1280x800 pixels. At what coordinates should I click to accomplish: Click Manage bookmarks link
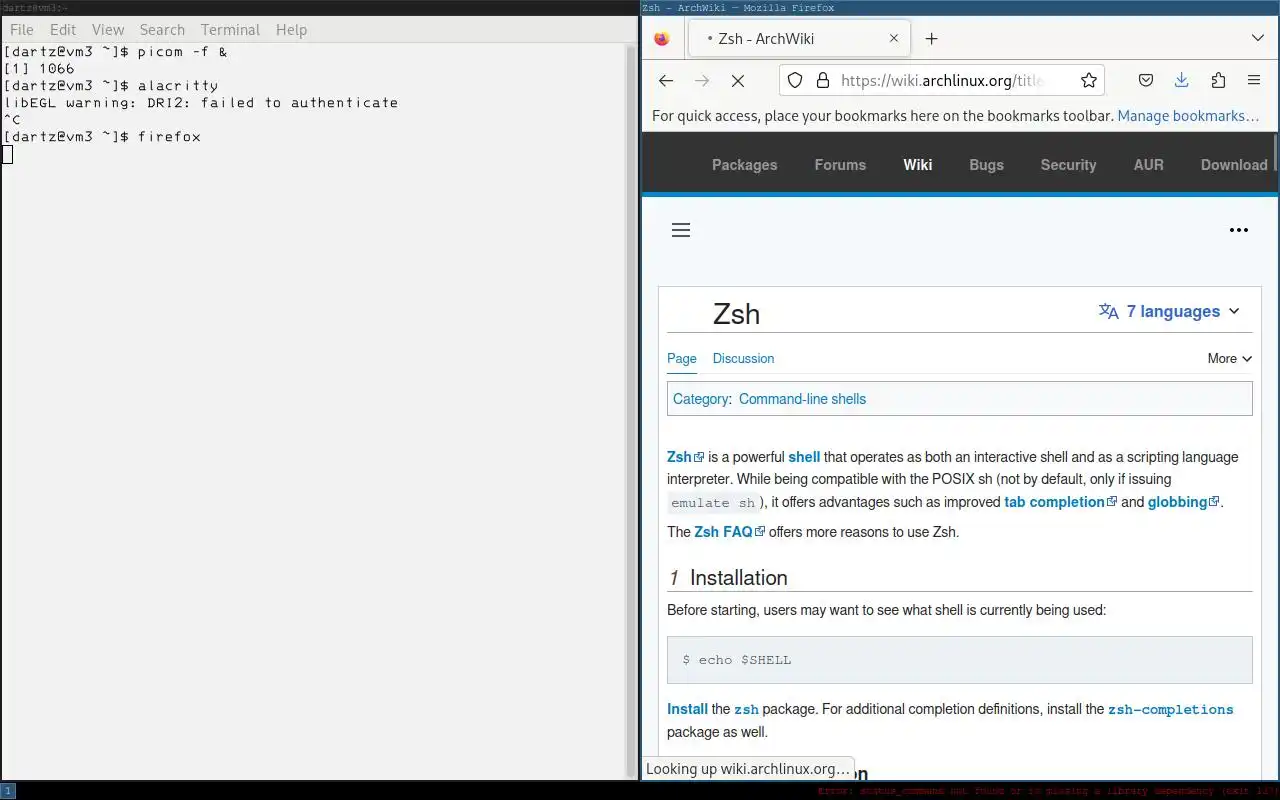coord(1188,116)
